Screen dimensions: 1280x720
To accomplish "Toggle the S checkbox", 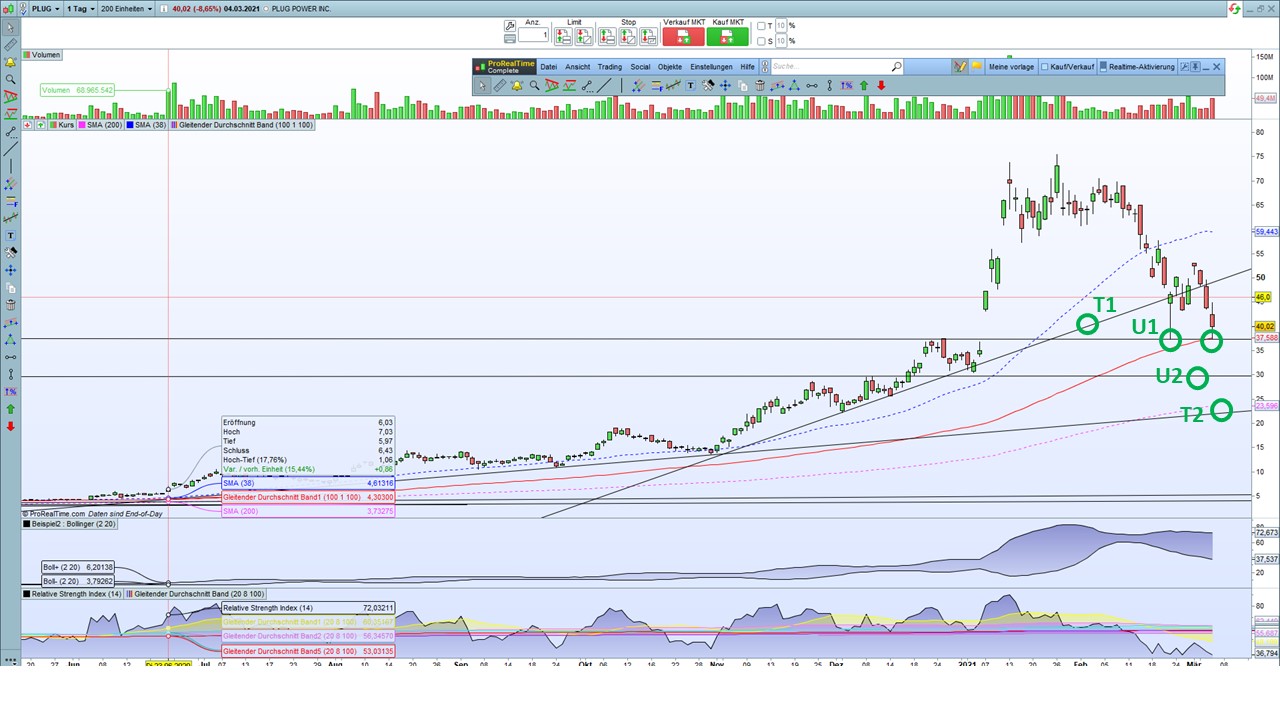I will point(761,41).
